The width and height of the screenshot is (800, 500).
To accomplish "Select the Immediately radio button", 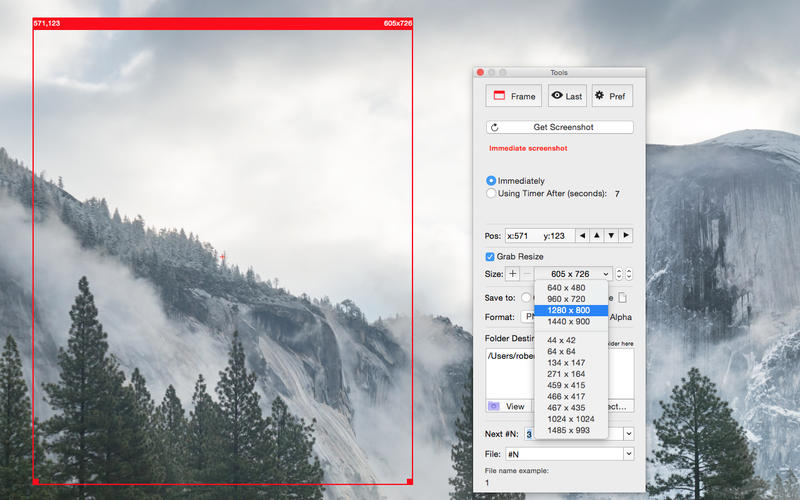I will 491,181.
